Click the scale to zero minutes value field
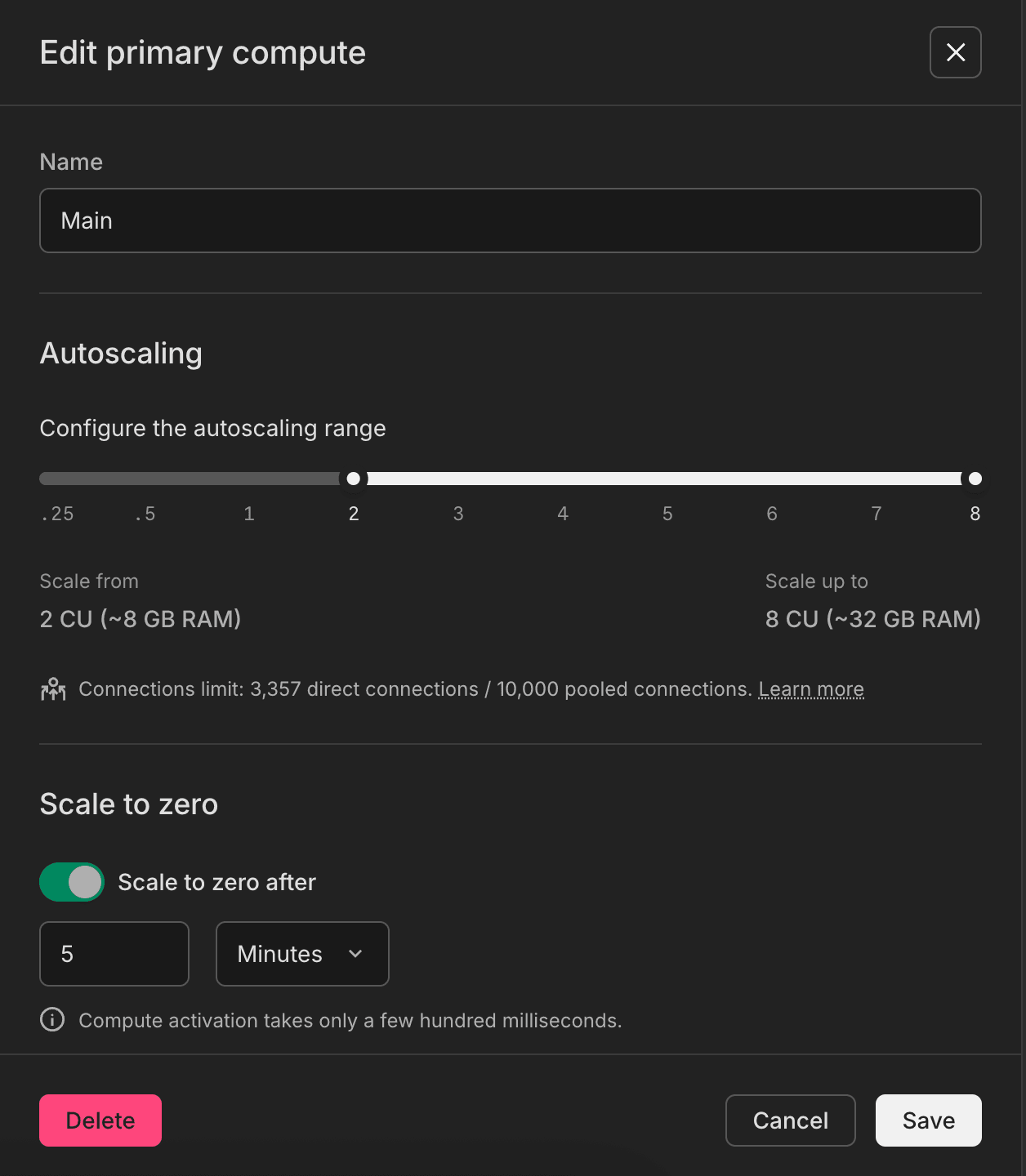Image resolution: width=1026 pixels, height=1176 pixels. [x=114, y=954]
